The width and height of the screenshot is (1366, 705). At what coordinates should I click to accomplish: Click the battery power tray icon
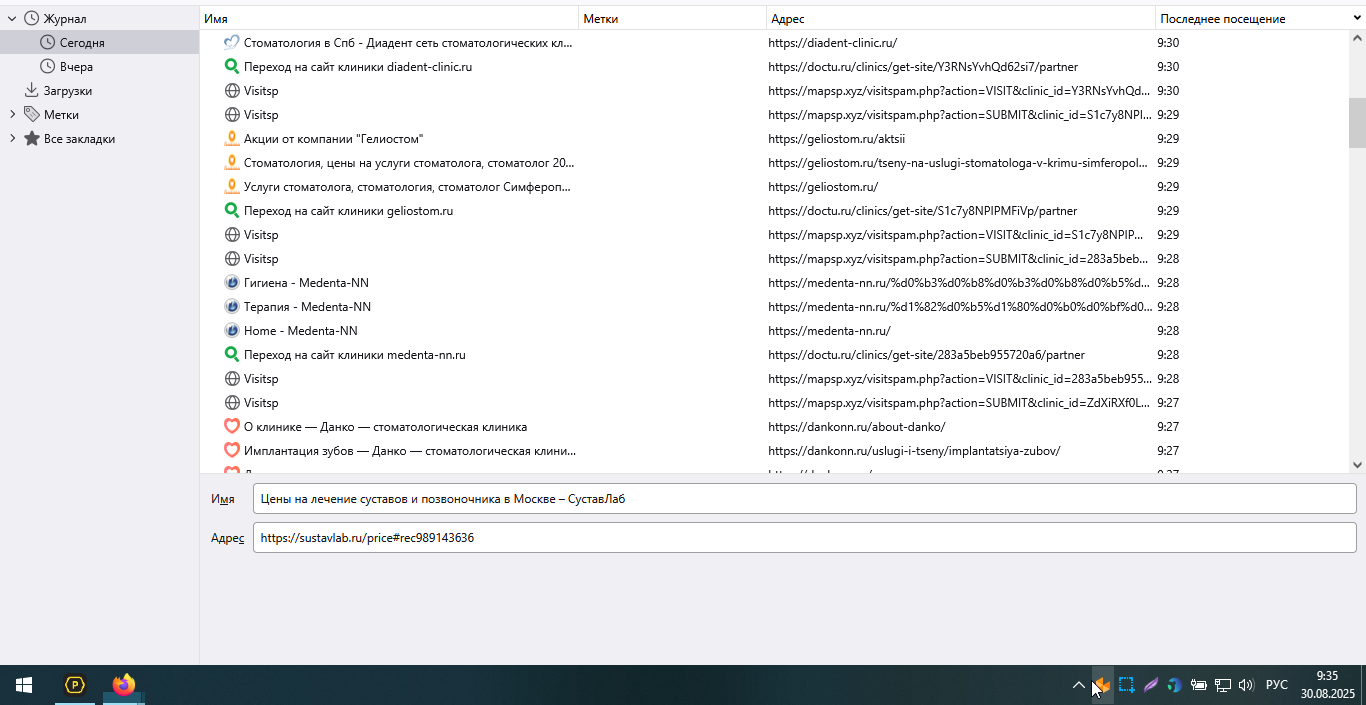coord(1198,685)
